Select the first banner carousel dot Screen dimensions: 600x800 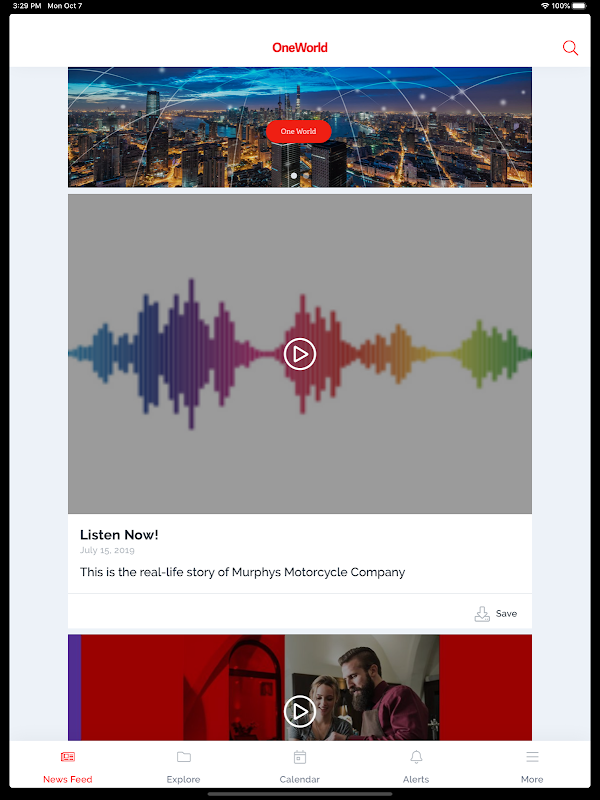coord(294,176)
